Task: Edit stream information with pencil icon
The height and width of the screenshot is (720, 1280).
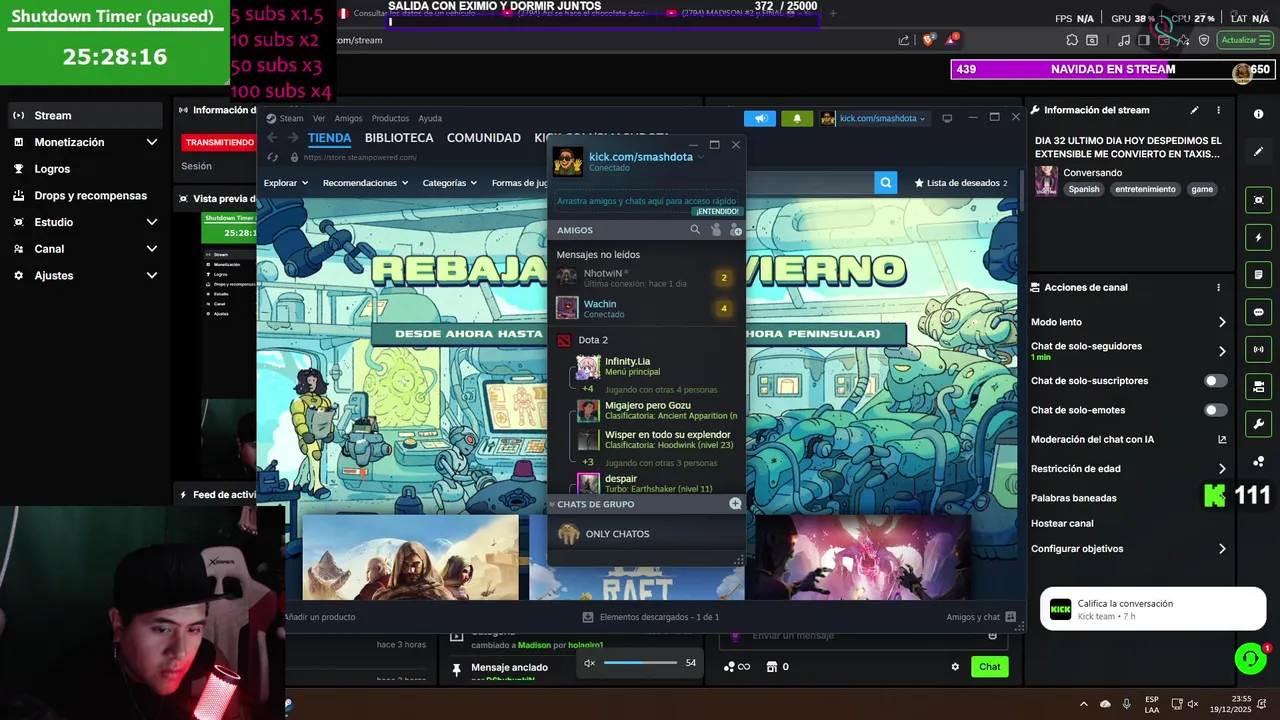Action: click(1194, 110)
